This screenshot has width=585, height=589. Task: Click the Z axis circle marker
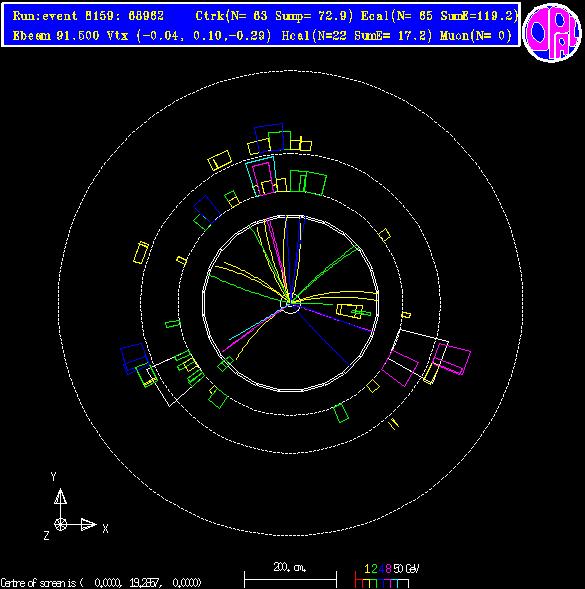pyautogui.click(x=60, y=524)
